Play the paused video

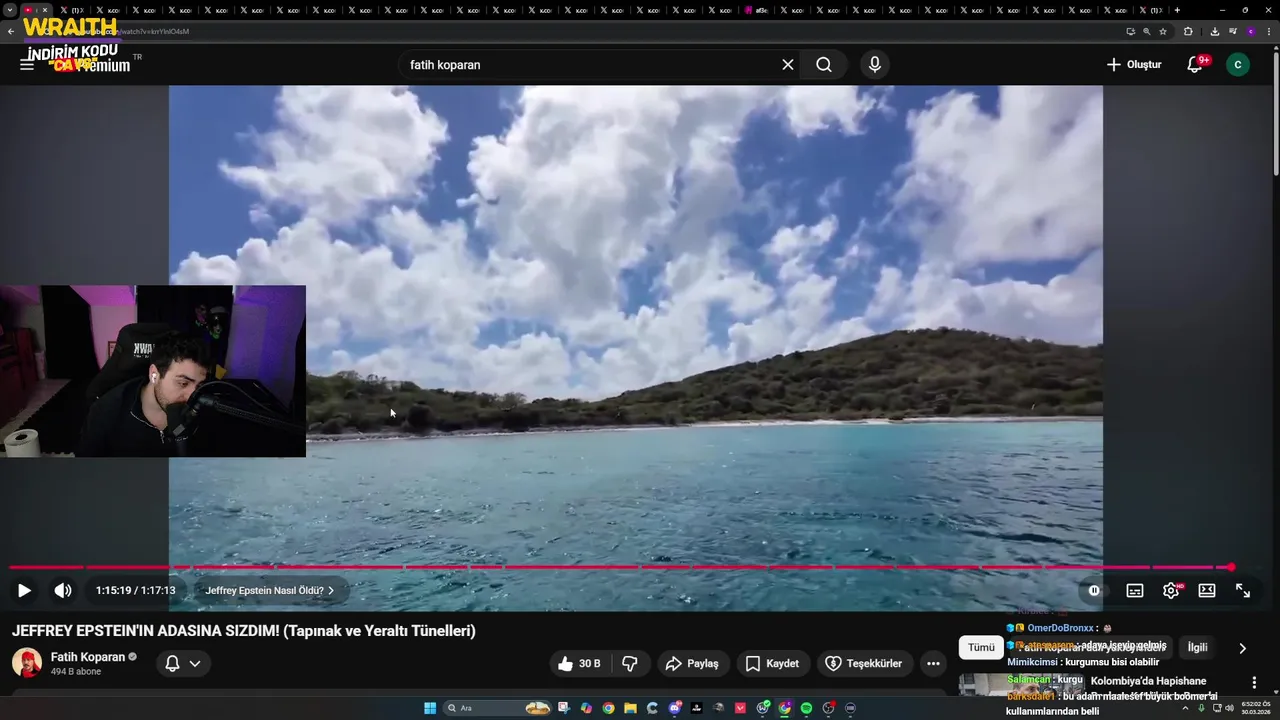tap(24, 591)
